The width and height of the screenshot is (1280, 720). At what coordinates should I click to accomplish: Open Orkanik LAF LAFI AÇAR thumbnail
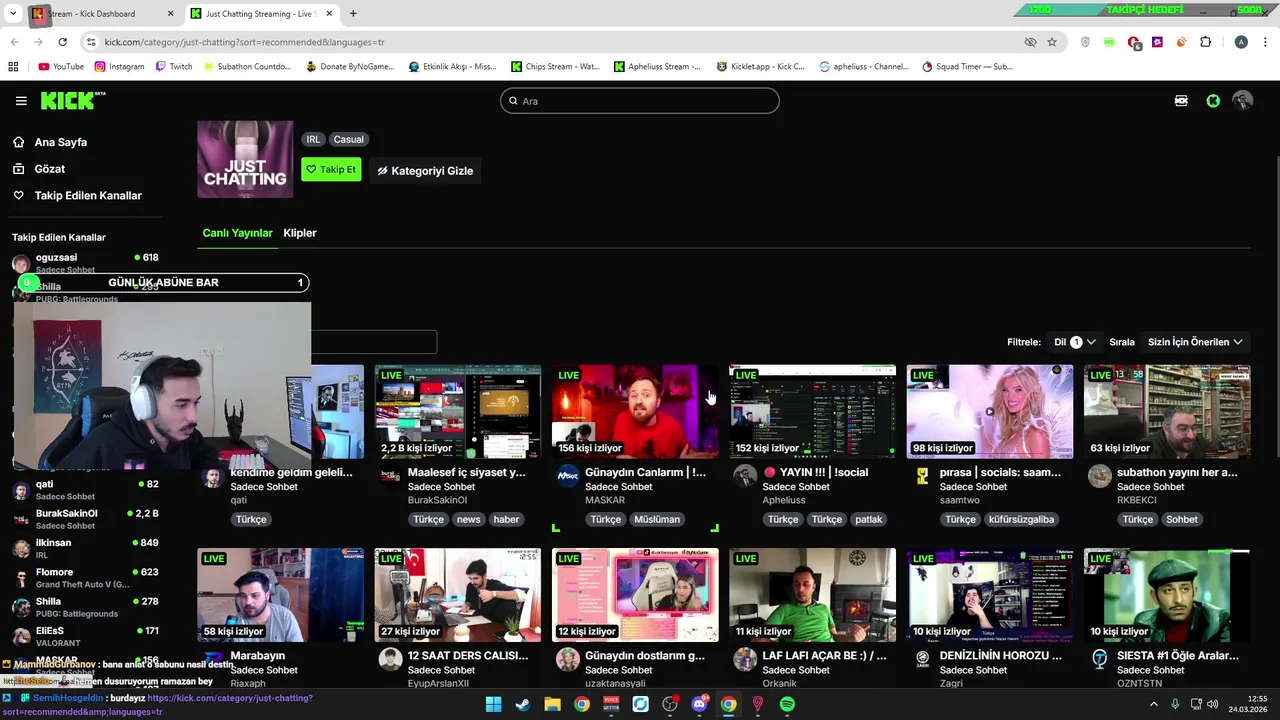point(812,595)
